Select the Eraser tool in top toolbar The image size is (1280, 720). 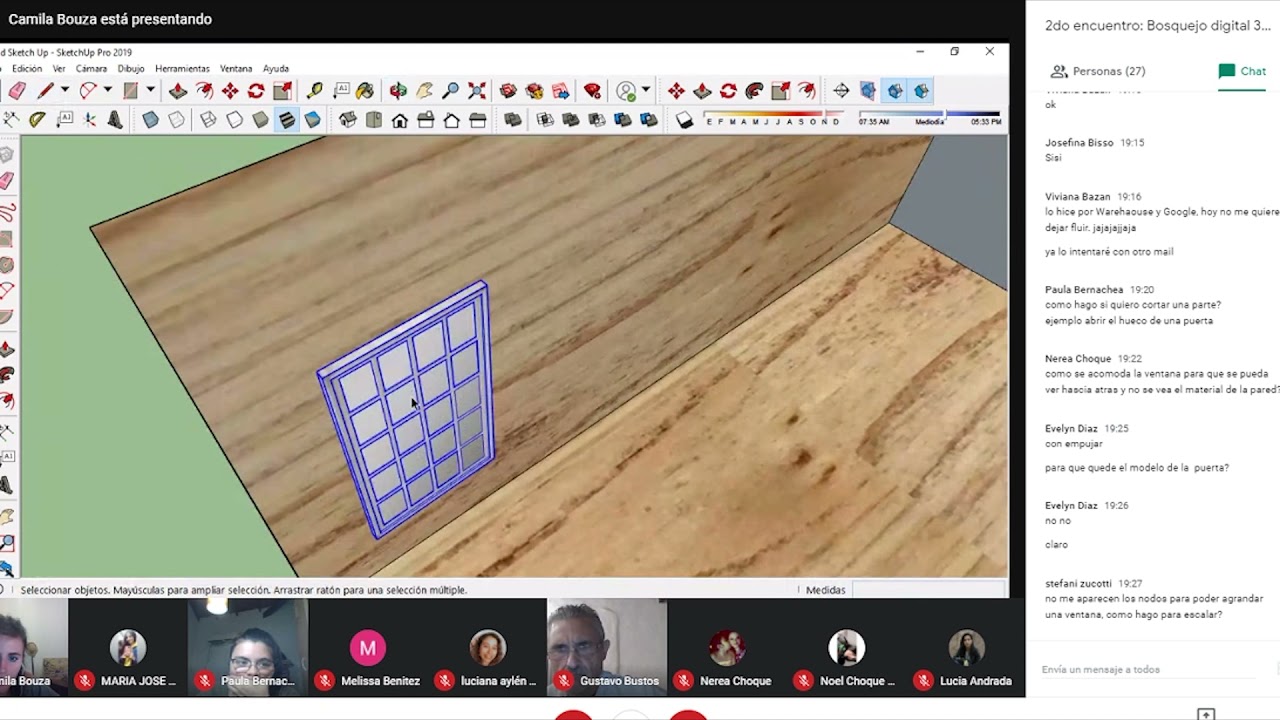(x=17, y=91)
